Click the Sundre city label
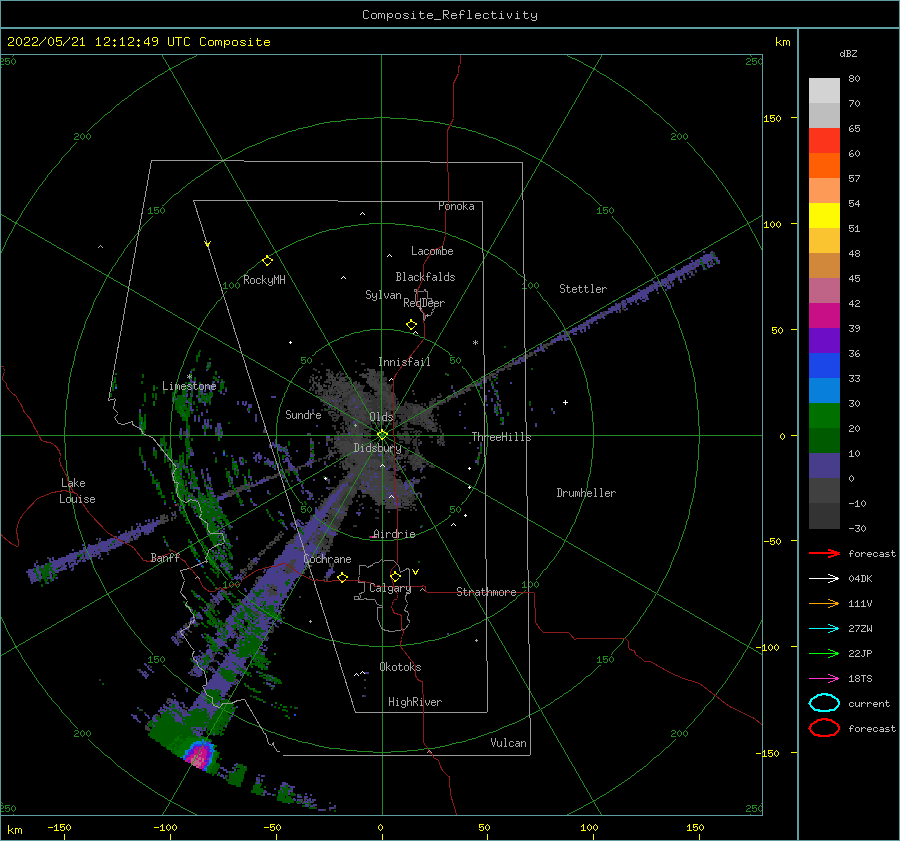 [x=303, y=414]
